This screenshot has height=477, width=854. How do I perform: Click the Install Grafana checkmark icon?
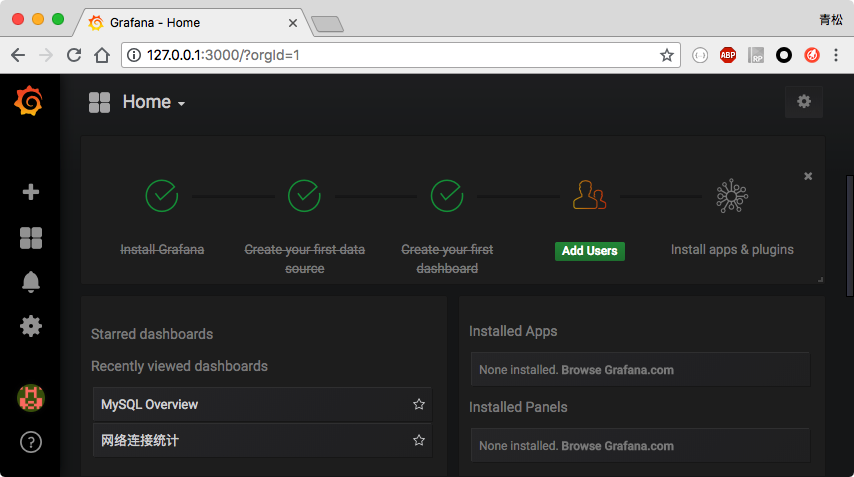[162, 195]
